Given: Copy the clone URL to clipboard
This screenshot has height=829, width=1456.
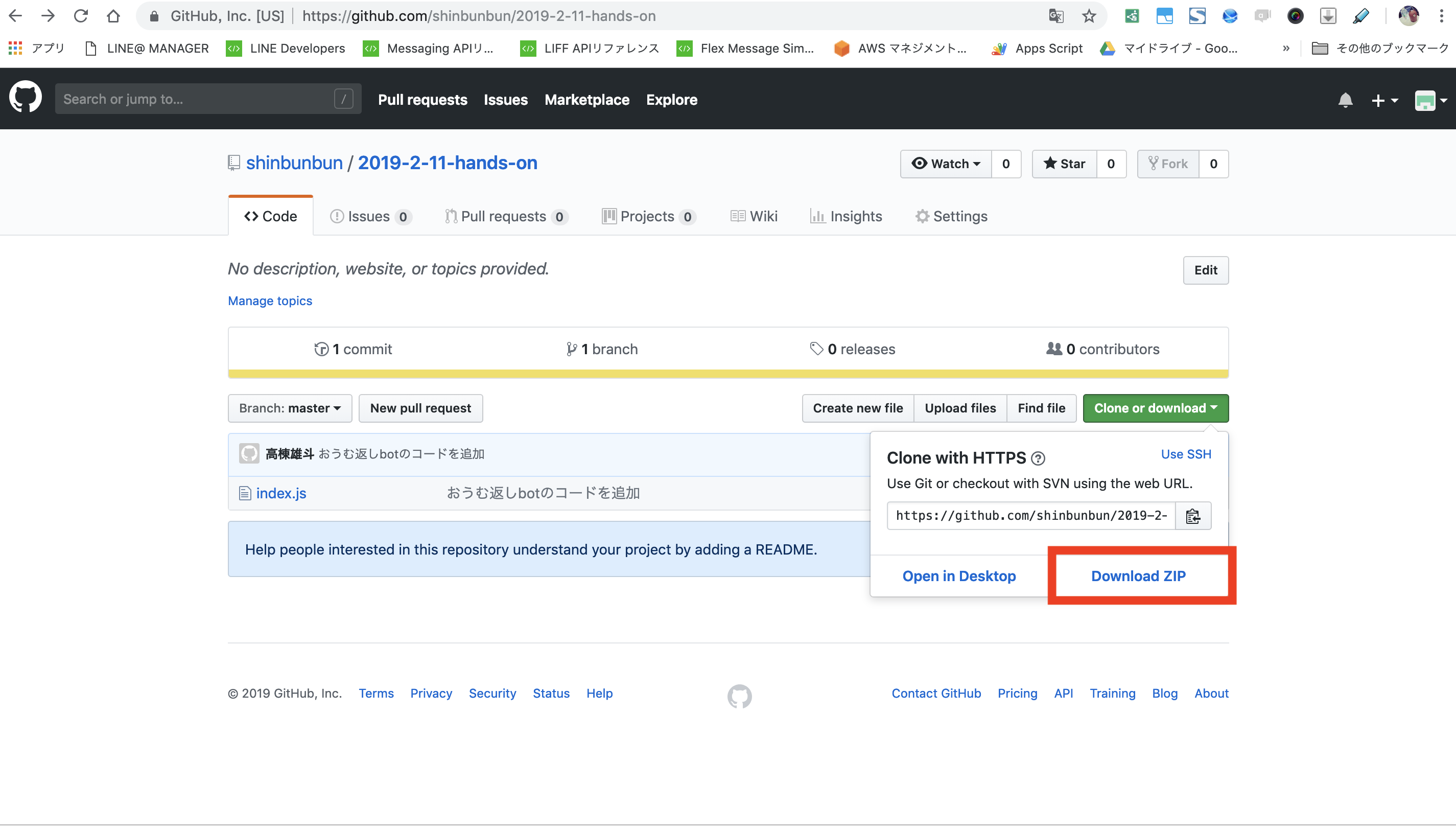Looking at the screenshot, I should tap(1193, 516).
